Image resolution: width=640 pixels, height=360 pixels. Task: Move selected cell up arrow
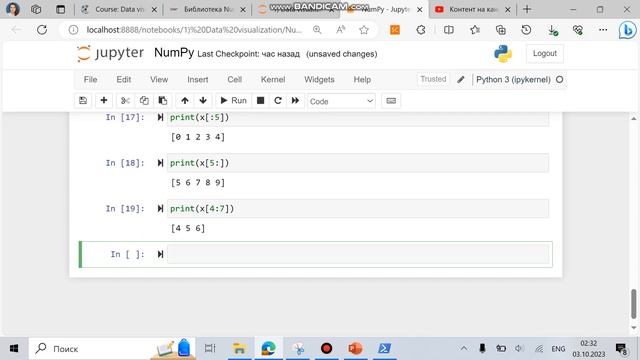[x=185, y=100]
